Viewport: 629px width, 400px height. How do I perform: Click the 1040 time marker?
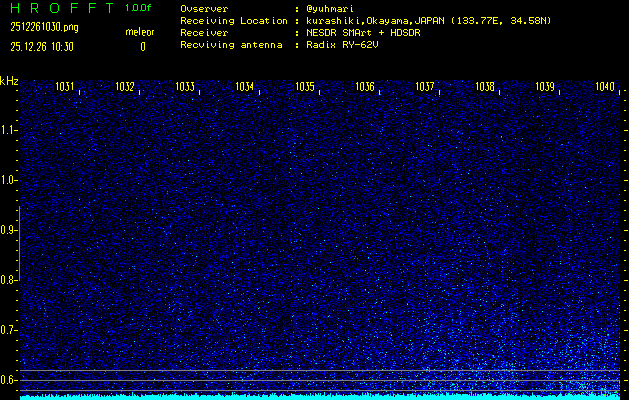coord(604,87)
